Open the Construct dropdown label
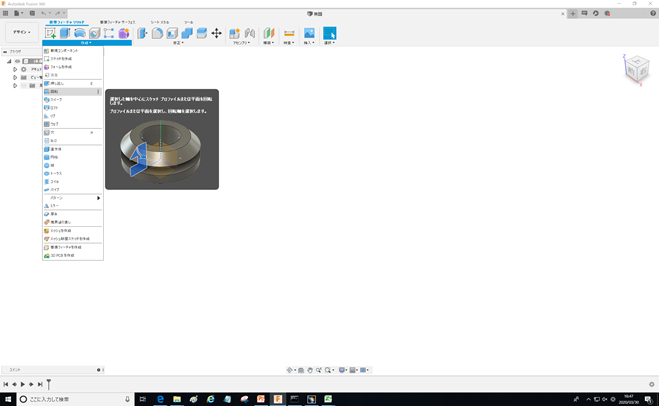The width and height of the screenshot is (659, 406). 269,43
